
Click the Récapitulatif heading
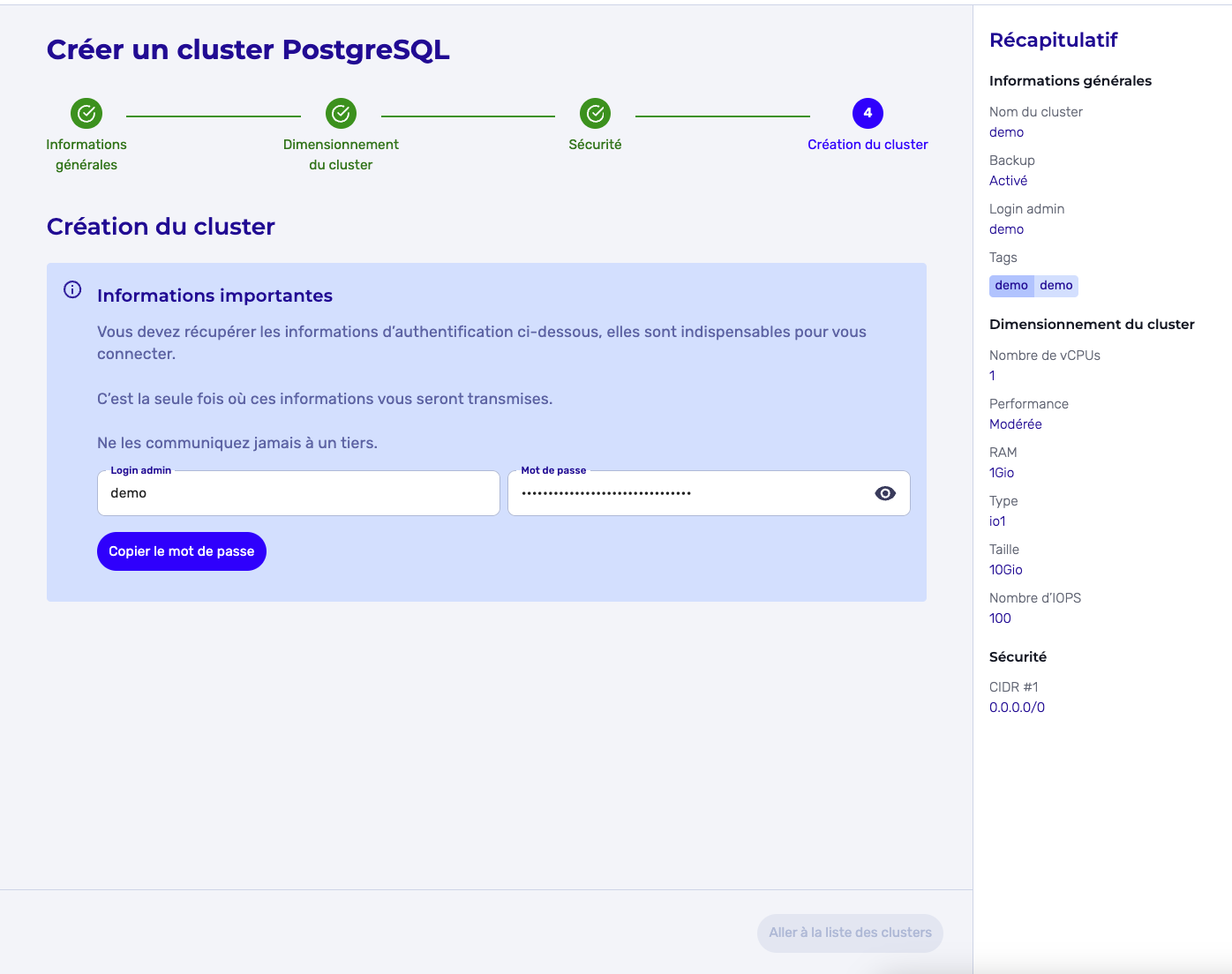pos(1054,40)
